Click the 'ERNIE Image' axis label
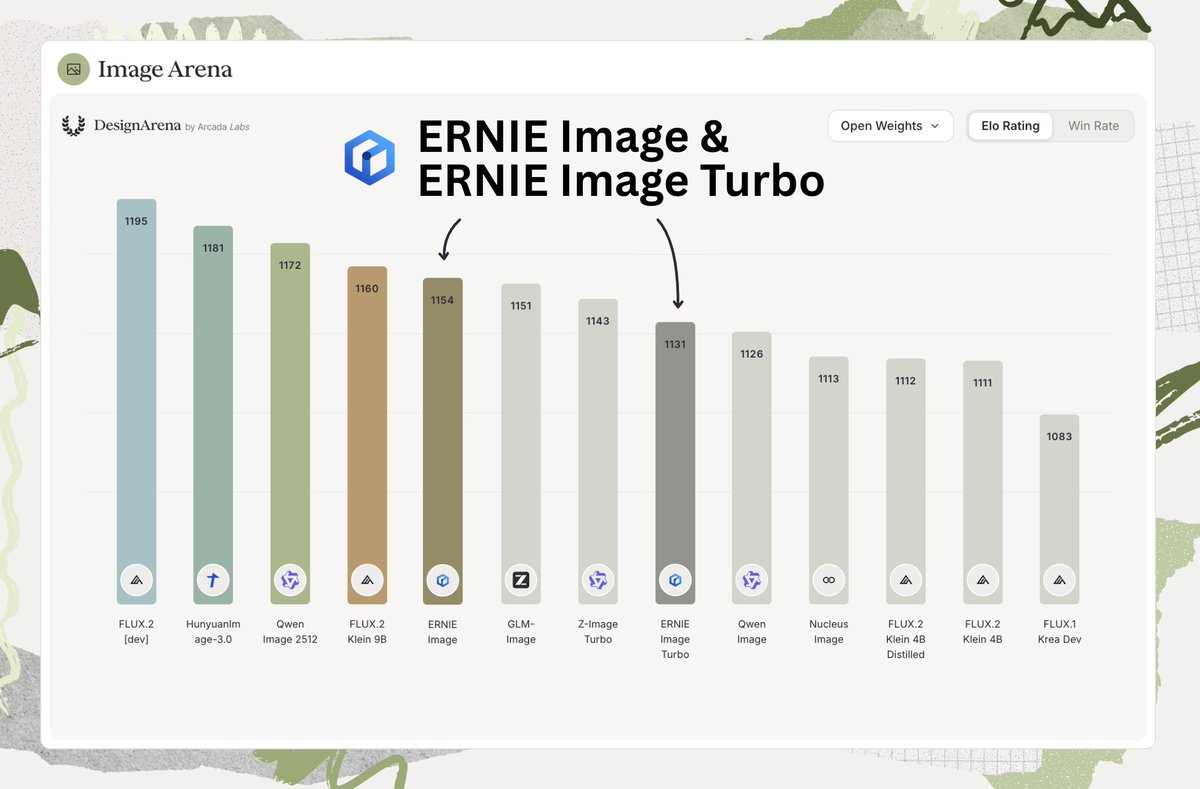The height and width of the screenshot is (789, 1200). (443, 632)
